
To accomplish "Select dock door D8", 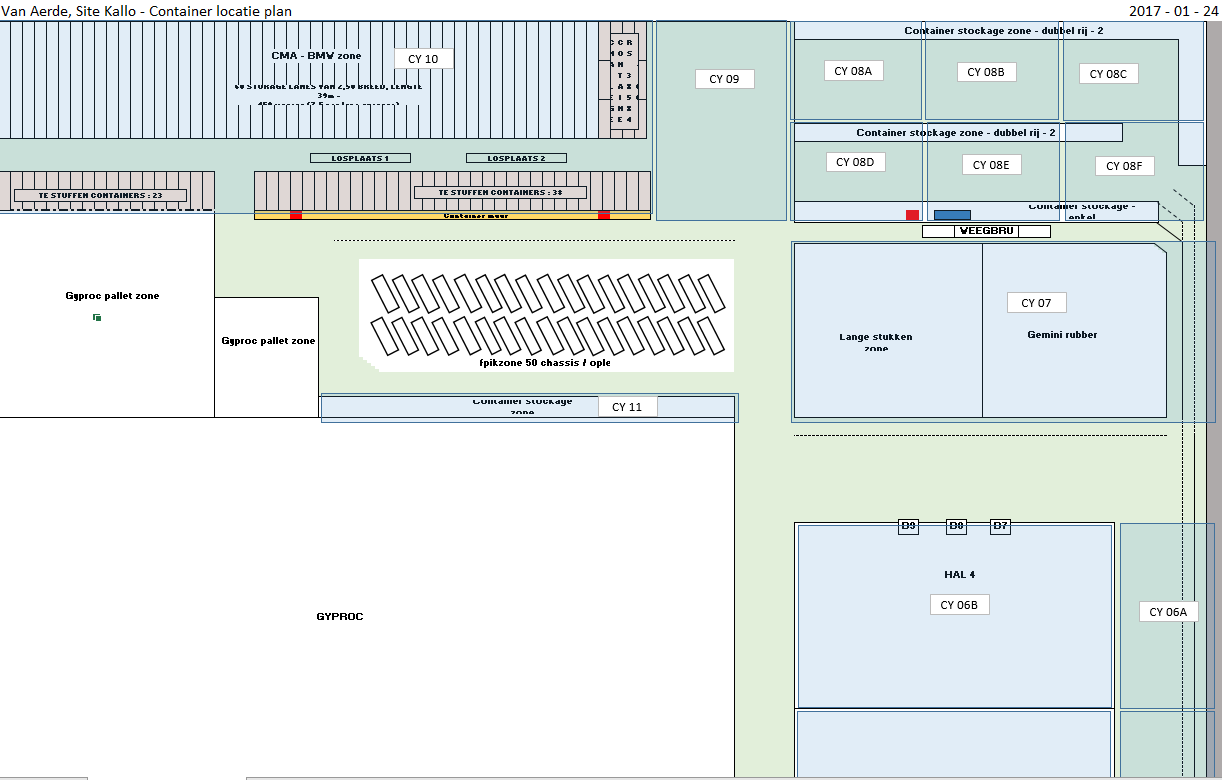I will point(956,526).
